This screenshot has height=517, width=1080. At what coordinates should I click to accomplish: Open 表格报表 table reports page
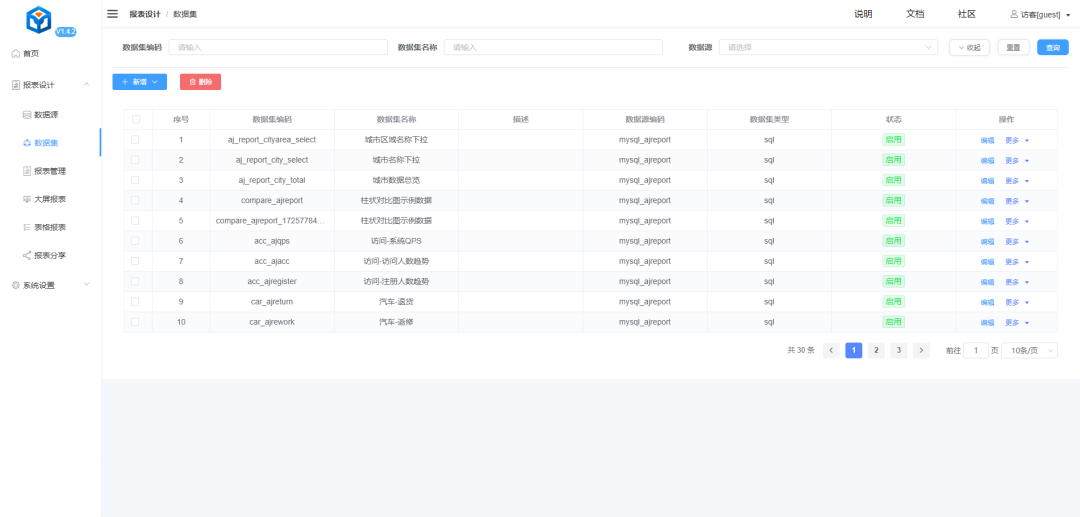pyautogui.click(x=50, y=227)
